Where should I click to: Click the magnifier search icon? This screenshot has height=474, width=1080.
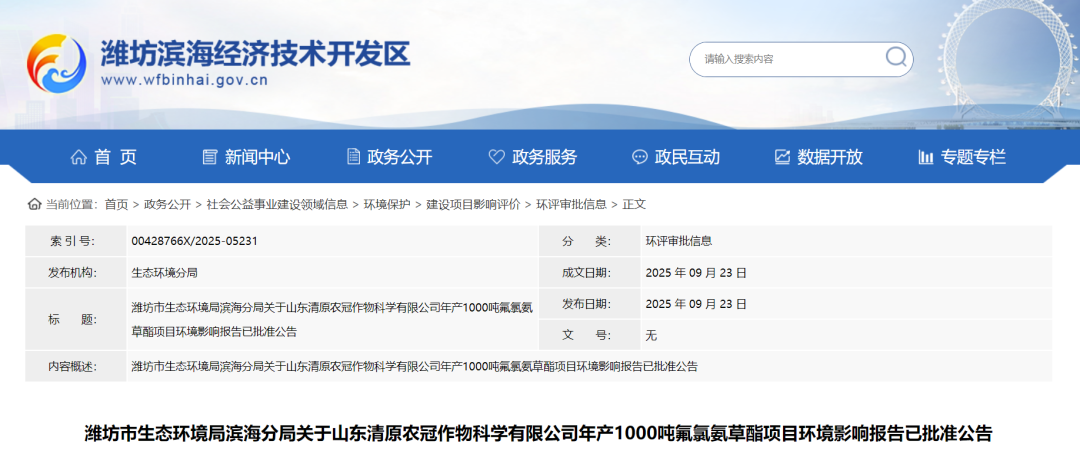895,56
